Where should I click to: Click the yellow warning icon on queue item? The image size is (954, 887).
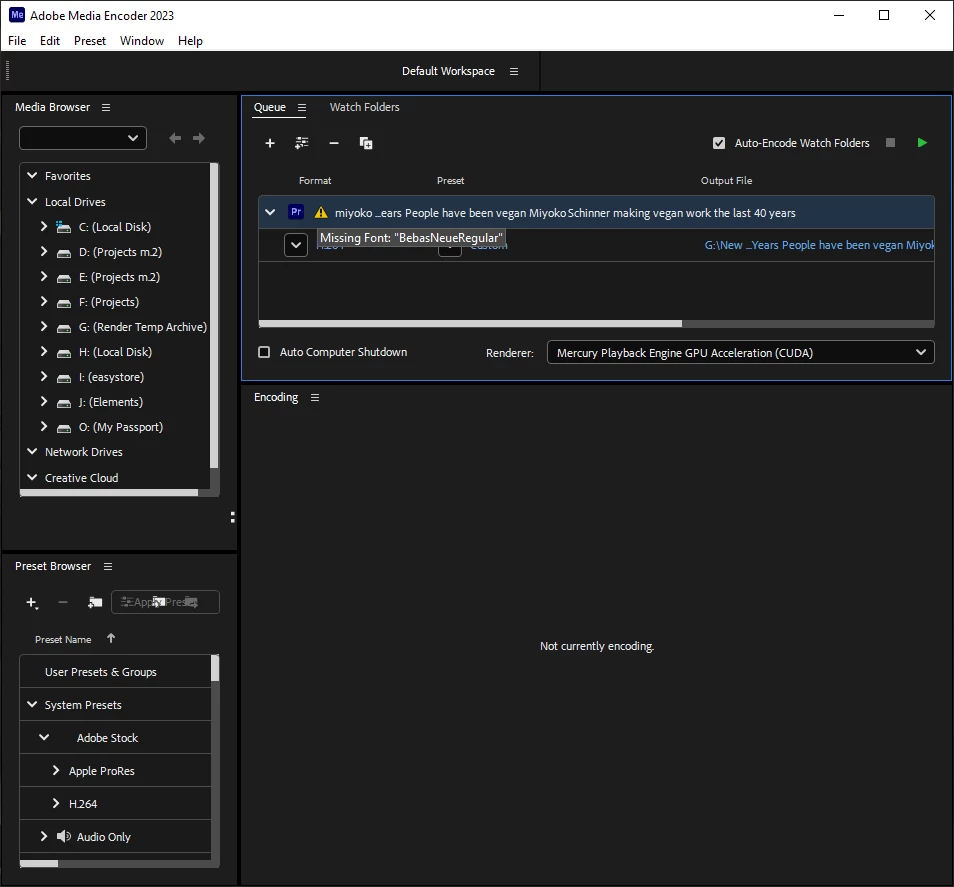[x=321, y=212]
